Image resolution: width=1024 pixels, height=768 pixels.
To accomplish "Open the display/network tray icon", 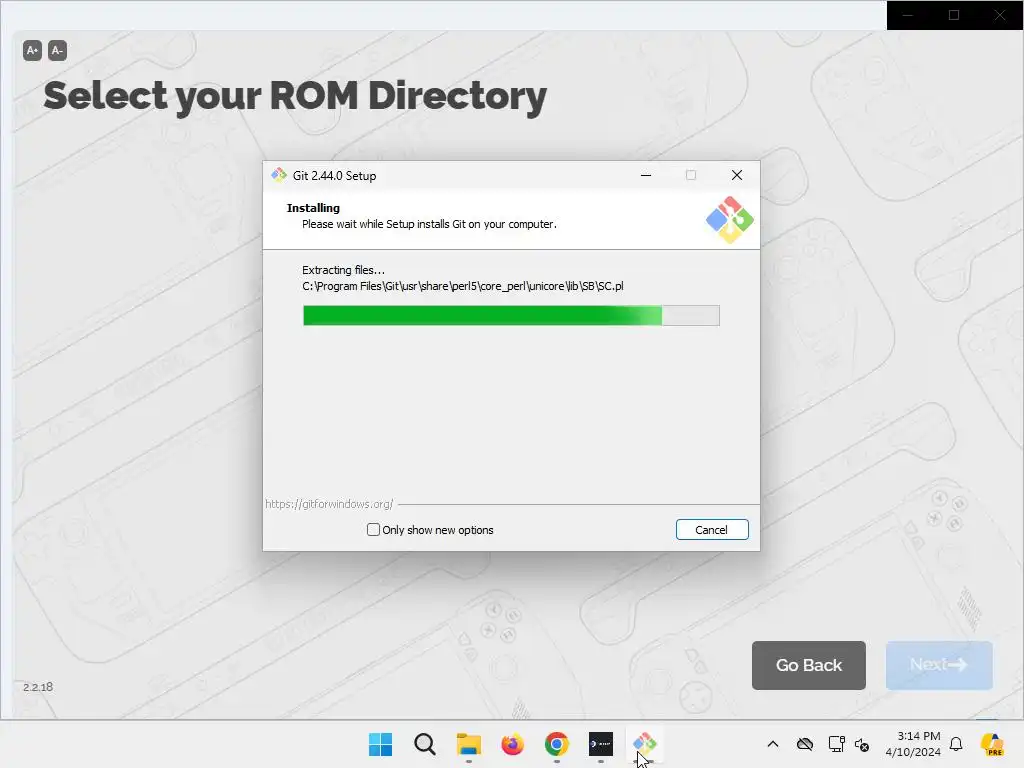I will coord(836,744).
